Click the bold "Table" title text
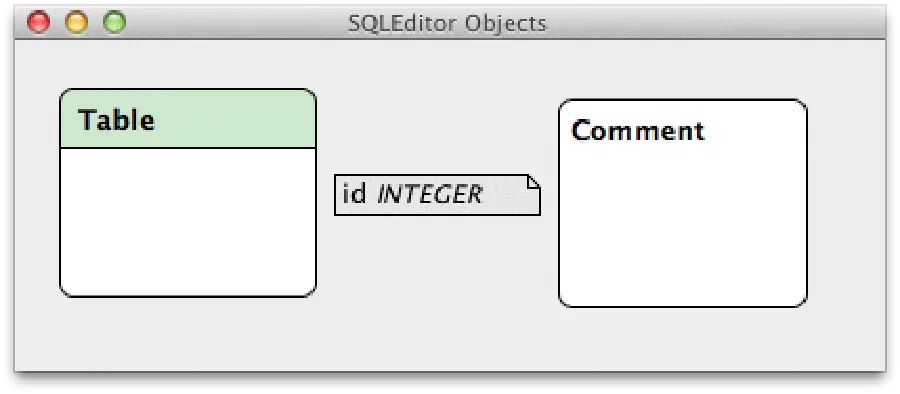Image resolution: width=900 pixels, height=394 pixels. click(x=117, y=120)
